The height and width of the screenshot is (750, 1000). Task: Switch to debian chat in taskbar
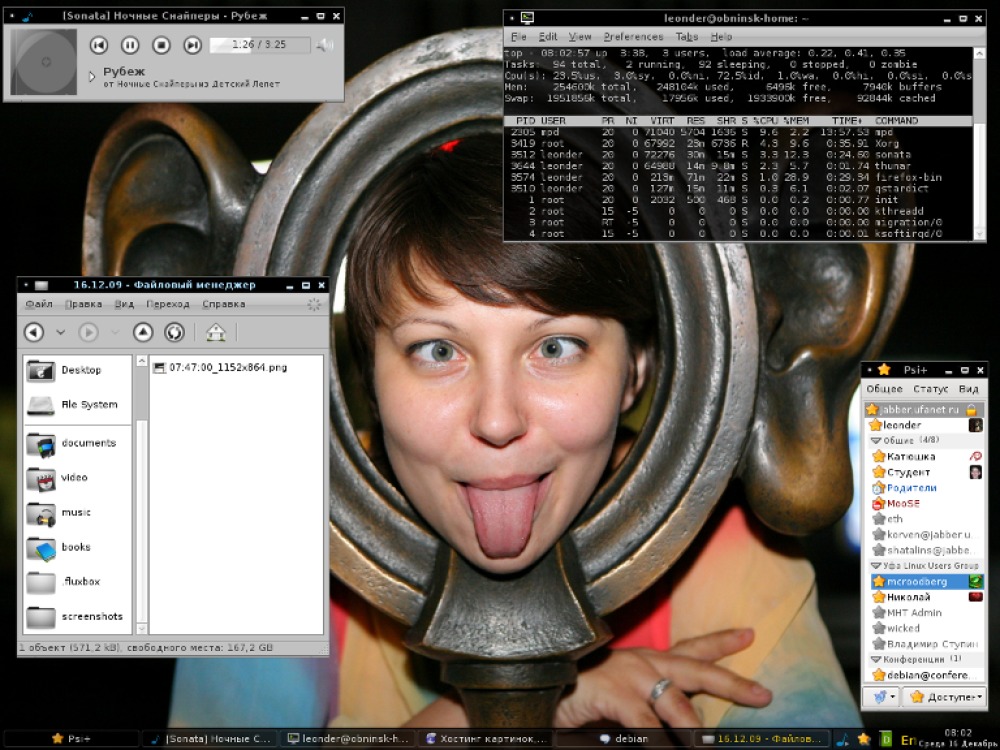[x=624, y=739]
